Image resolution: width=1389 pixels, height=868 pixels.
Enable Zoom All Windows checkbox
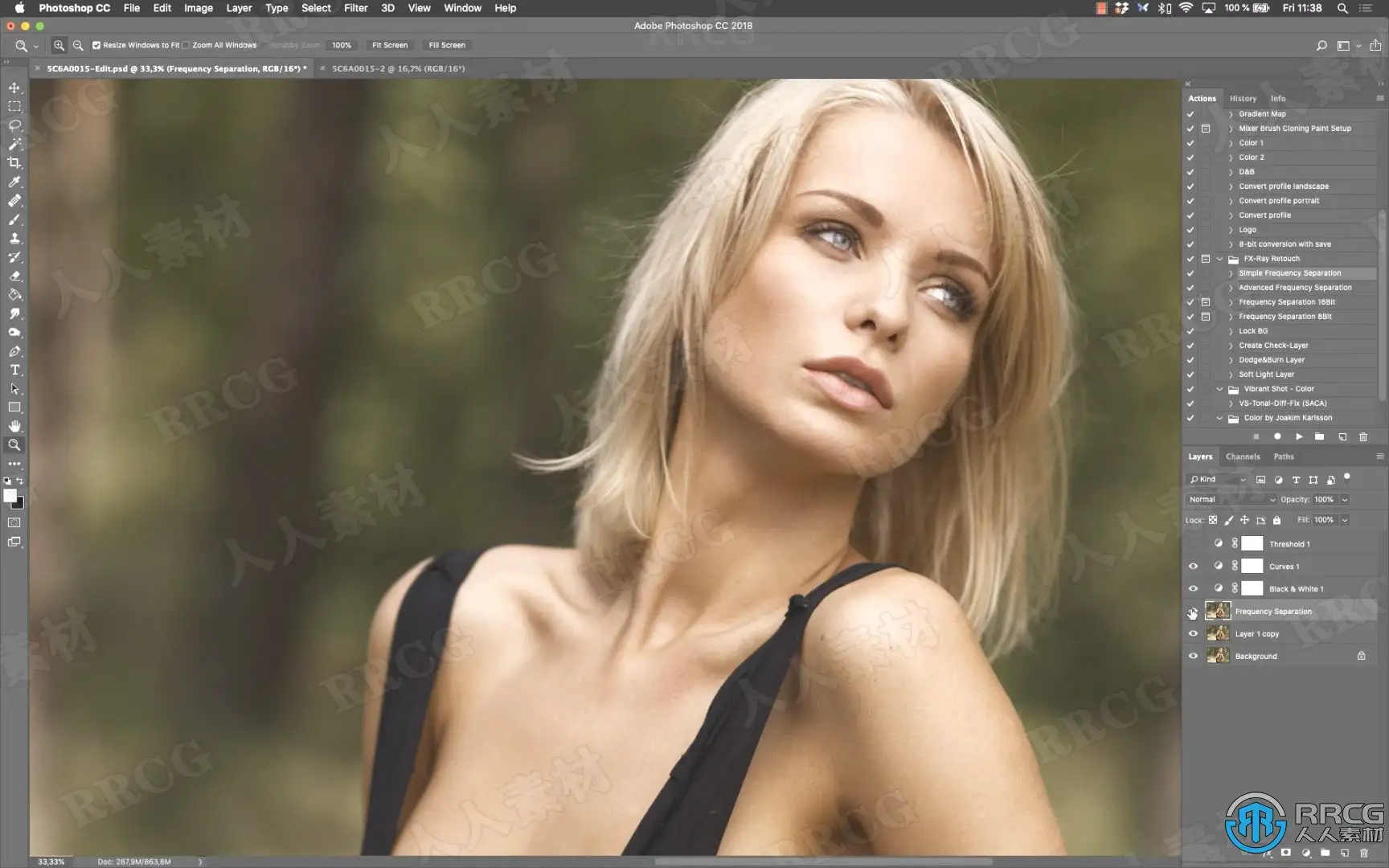(186, 45)
